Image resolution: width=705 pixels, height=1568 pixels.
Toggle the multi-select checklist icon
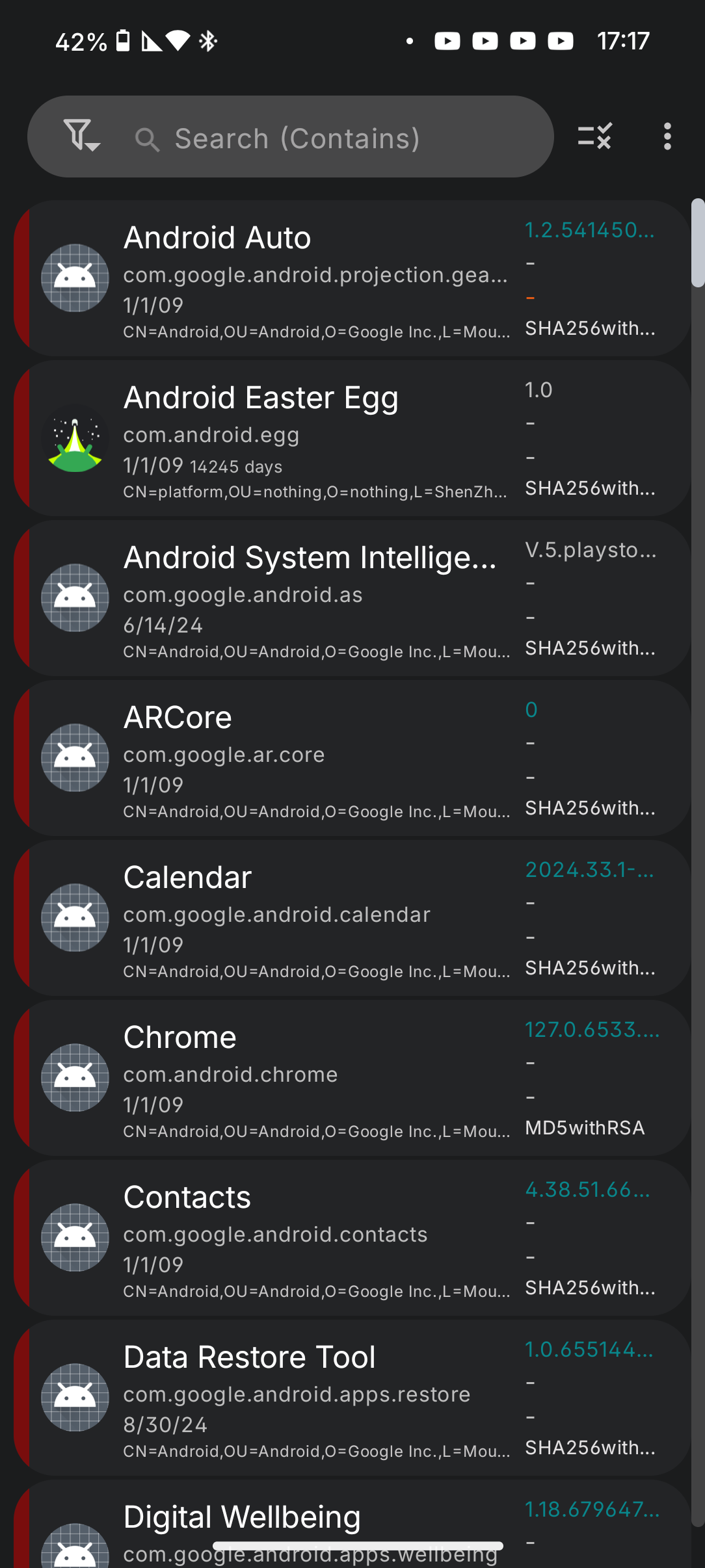(594, 137)
